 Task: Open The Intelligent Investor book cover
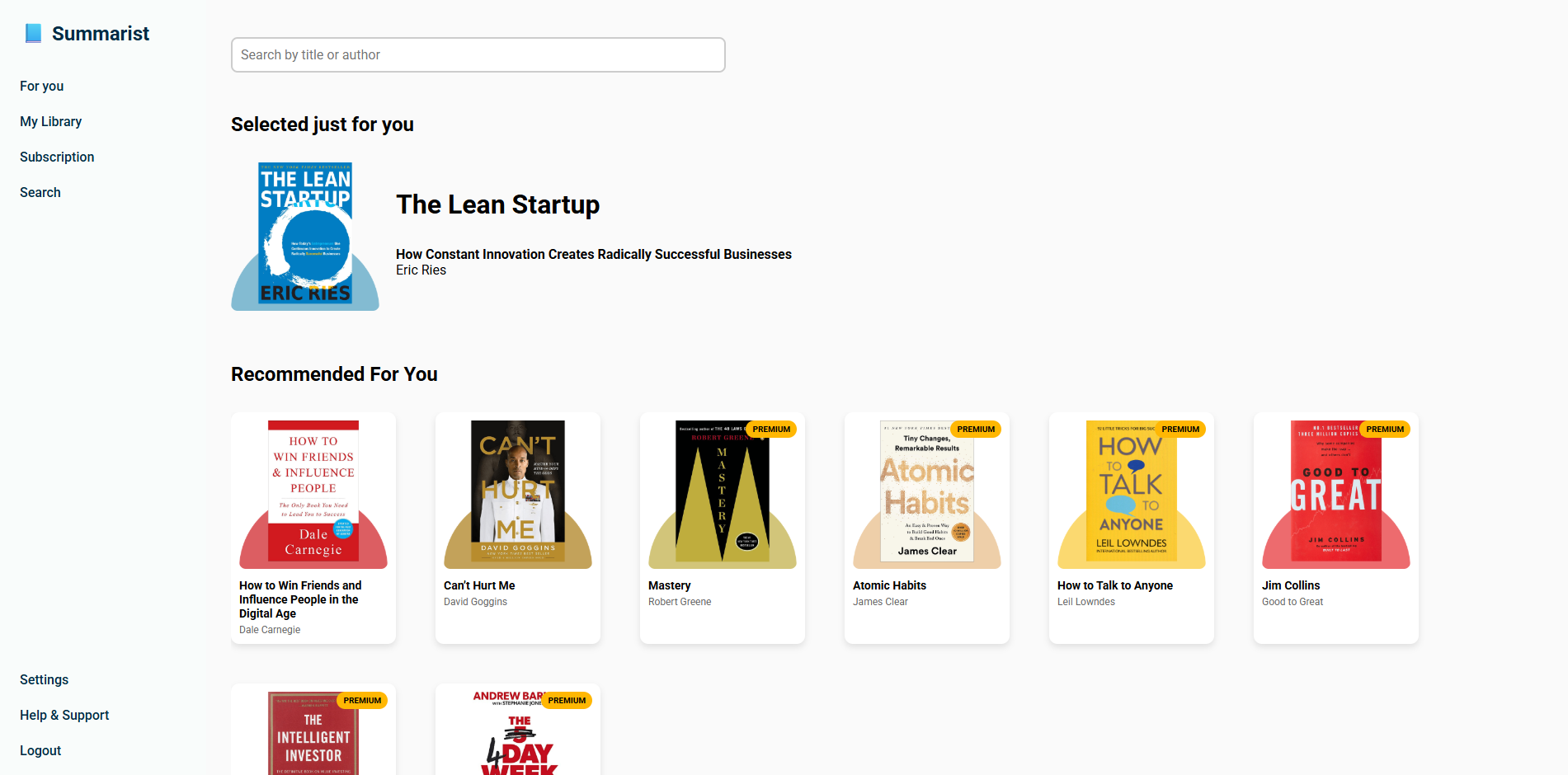coord(313,733)
